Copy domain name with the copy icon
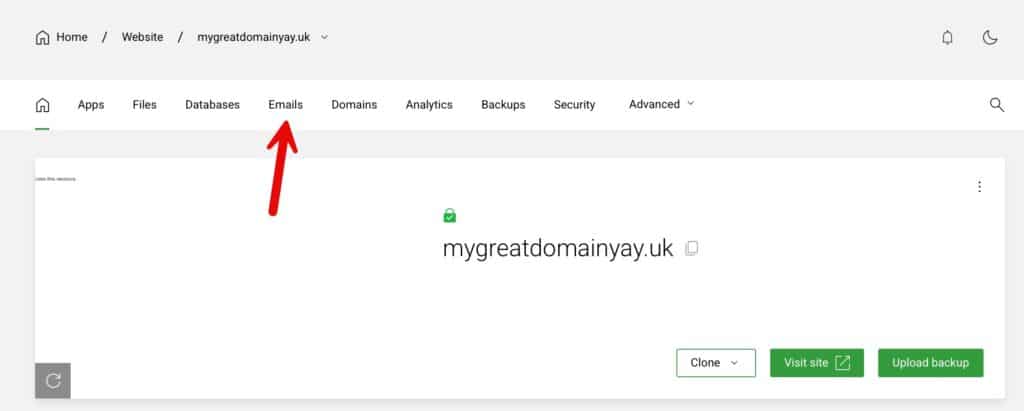Image resolution: width=1024 pixels, height=411 pixels. (x=692, y=248)
